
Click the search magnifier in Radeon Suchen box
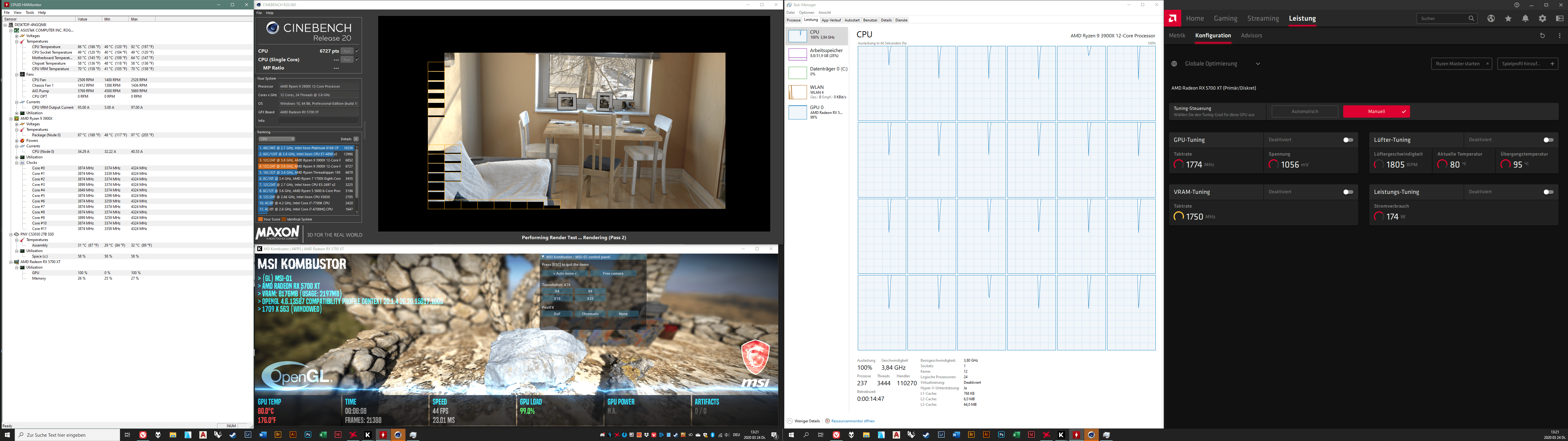1471,18
